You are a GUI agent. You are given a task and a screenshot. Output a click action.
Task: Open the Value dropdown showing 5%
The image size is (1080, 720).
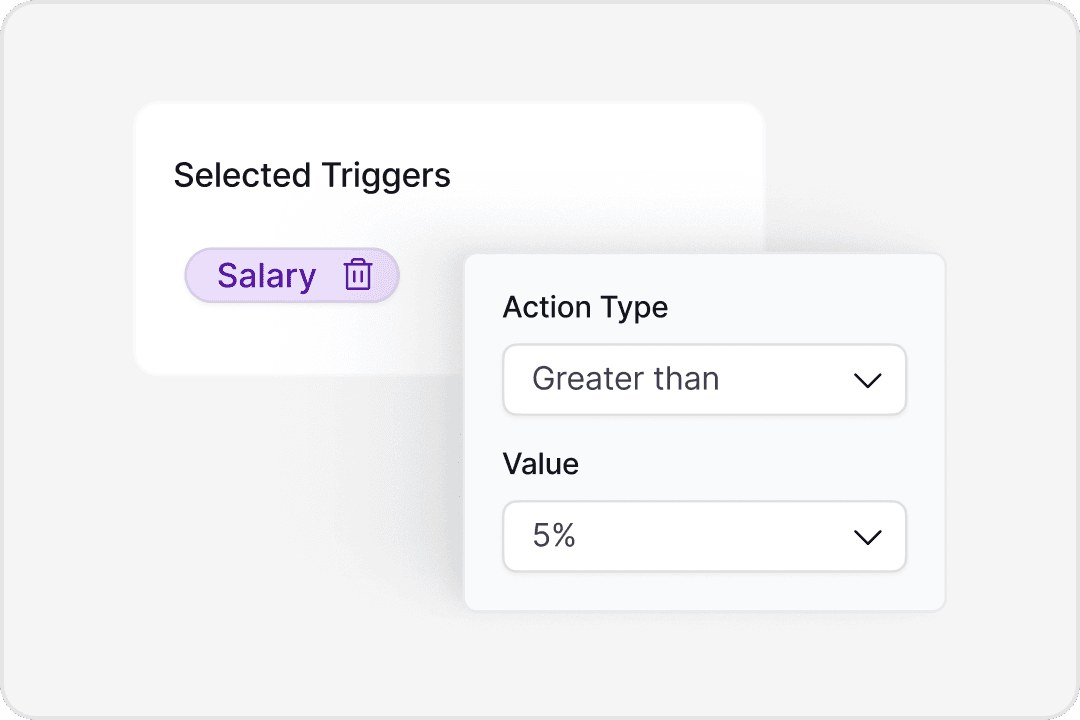point(704,537)
